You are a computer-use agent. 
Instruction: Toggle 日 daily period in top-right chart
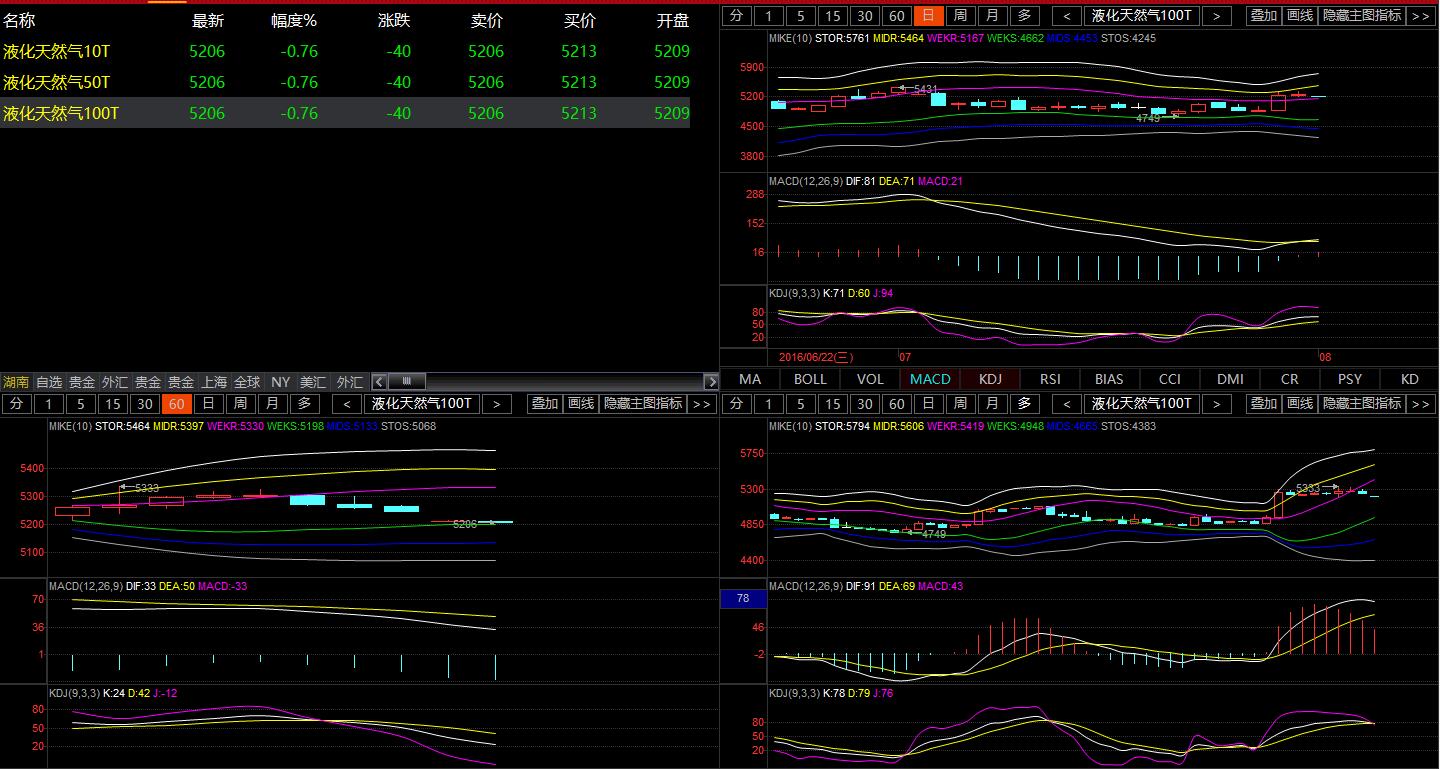tap(928, 15)
